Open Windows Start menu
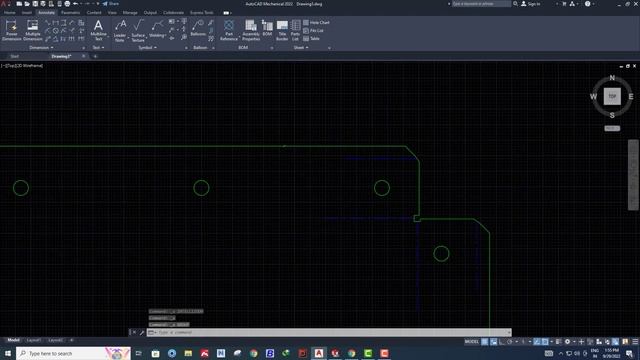This screenshot has height=360, width=640. tap(7, 353)
